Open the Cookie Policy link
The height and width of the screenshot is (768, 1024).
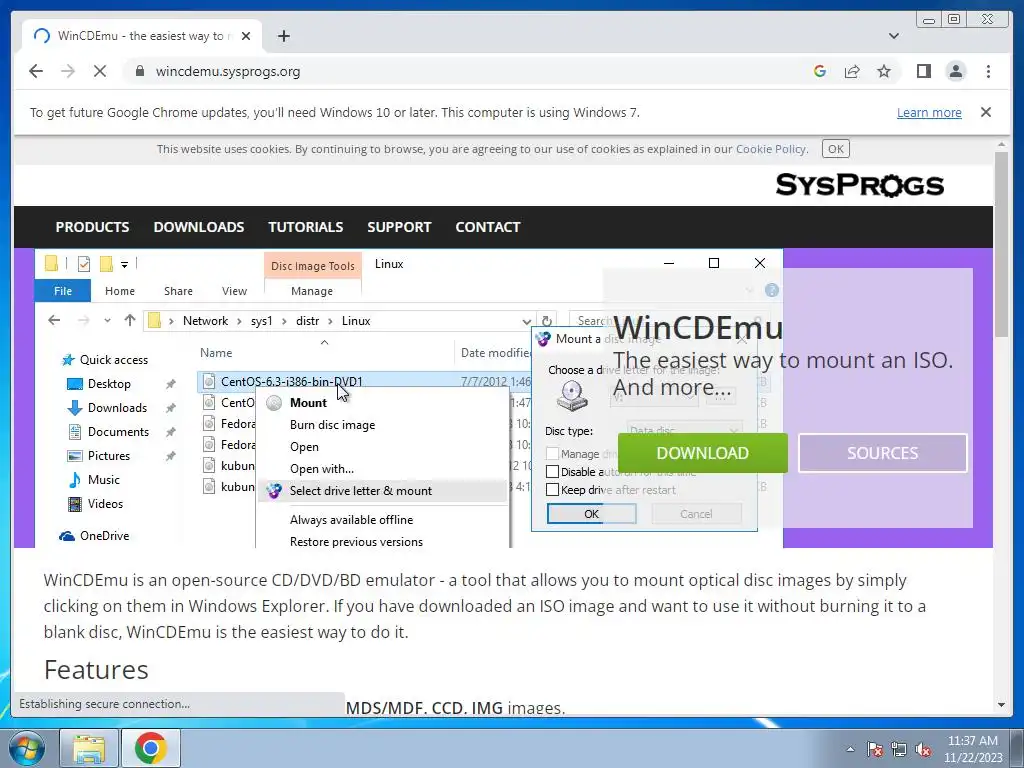[771, 149]
